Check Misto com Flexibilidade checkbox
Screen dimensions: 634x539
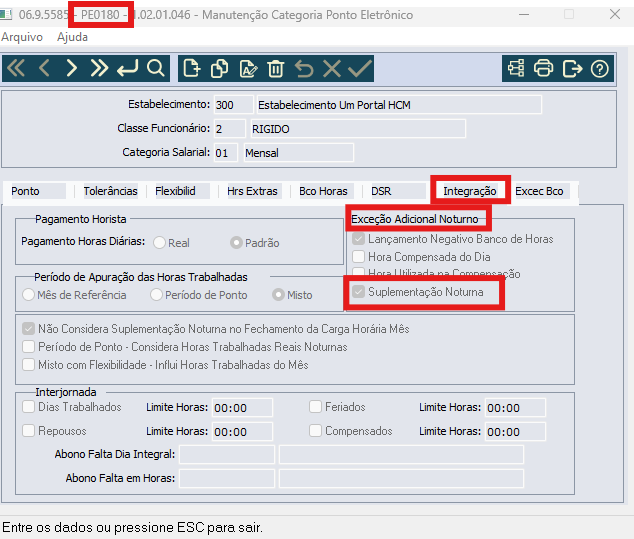click(28, 364)
